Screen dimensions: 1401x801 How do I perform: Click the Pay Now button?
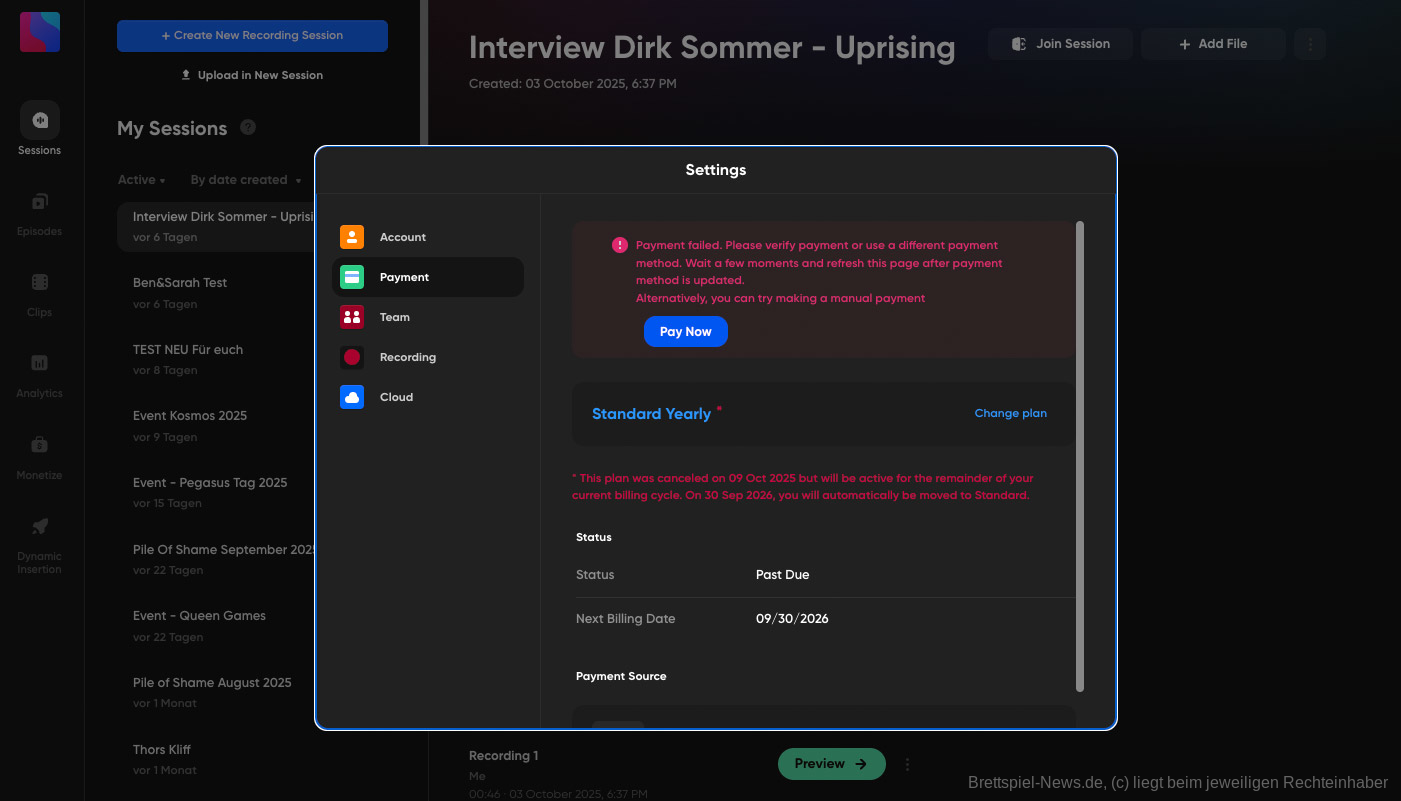tap(685, 331)
